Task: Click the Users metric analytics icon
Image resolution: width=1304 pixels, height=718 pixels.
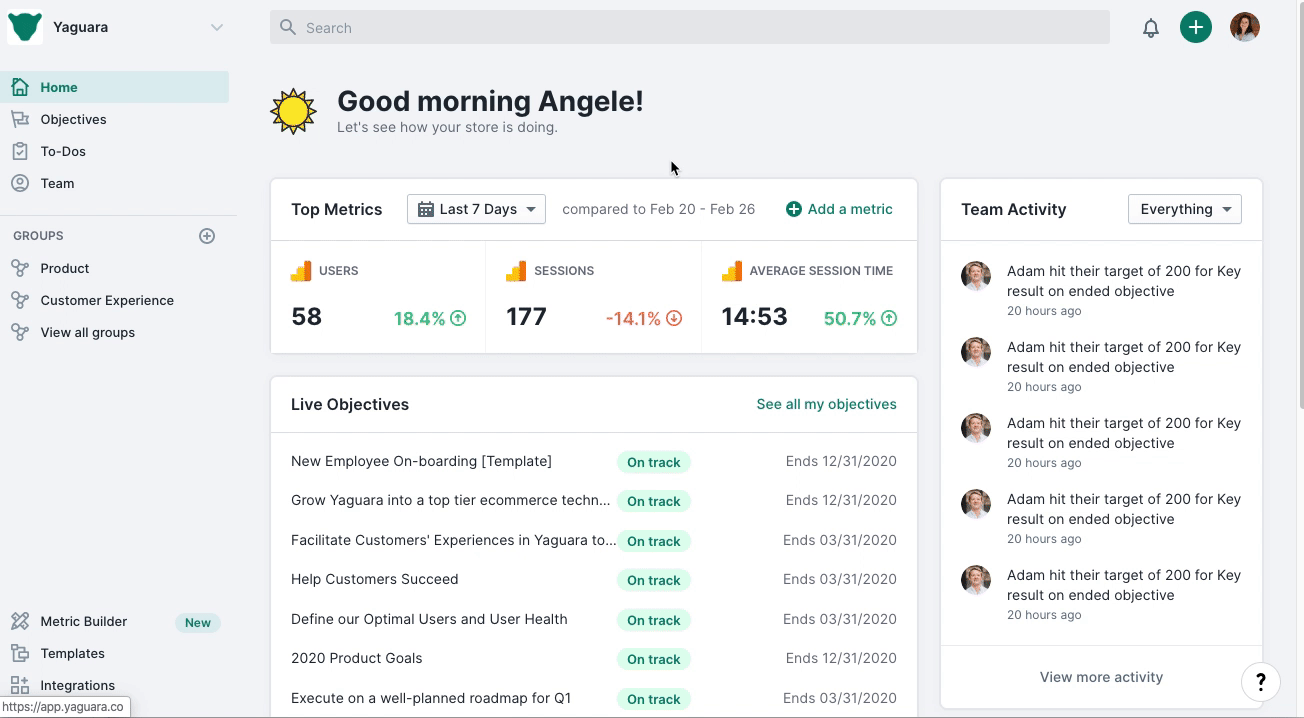Action: coord(300,271)
